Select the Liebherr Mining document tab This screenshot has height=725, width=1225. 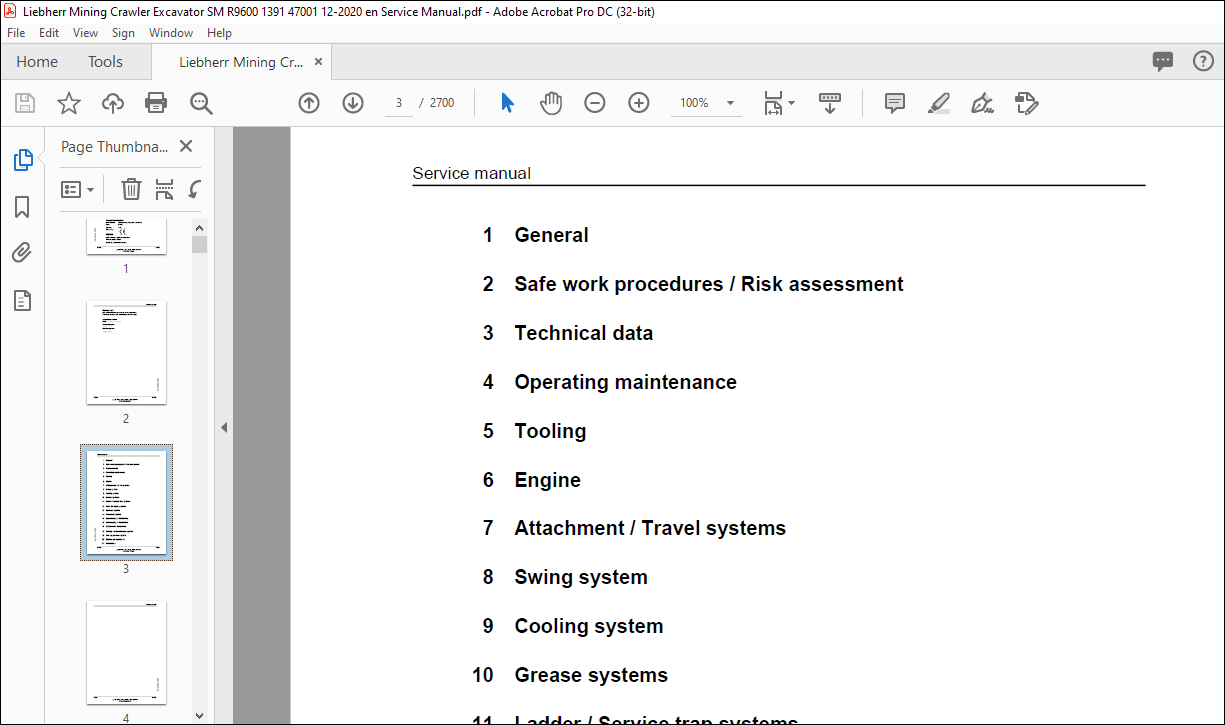(x=241, y=61)
